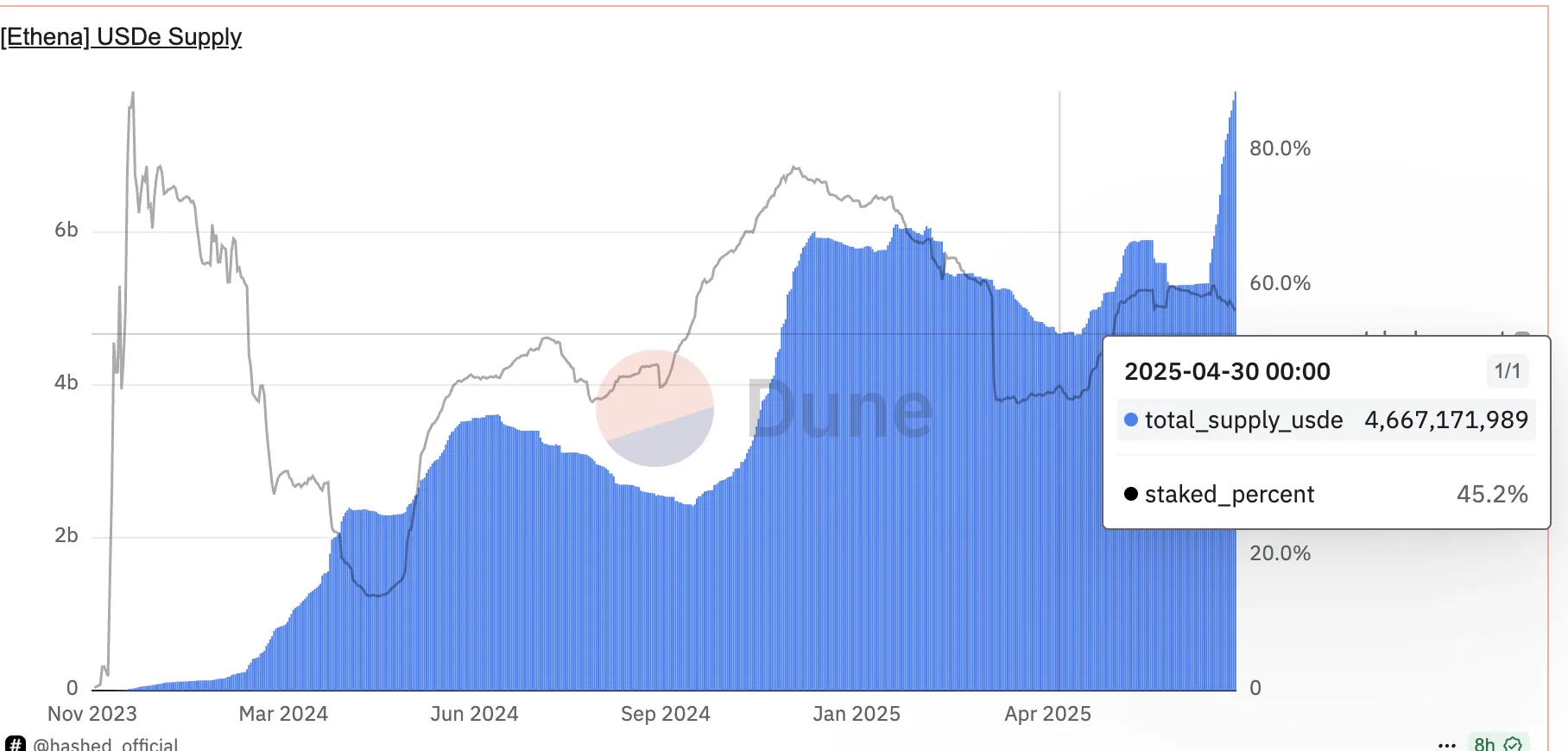
Task: Click the total_supply_usde blue legend dot
Action: pyautogui.click(x=1131, y=420)
